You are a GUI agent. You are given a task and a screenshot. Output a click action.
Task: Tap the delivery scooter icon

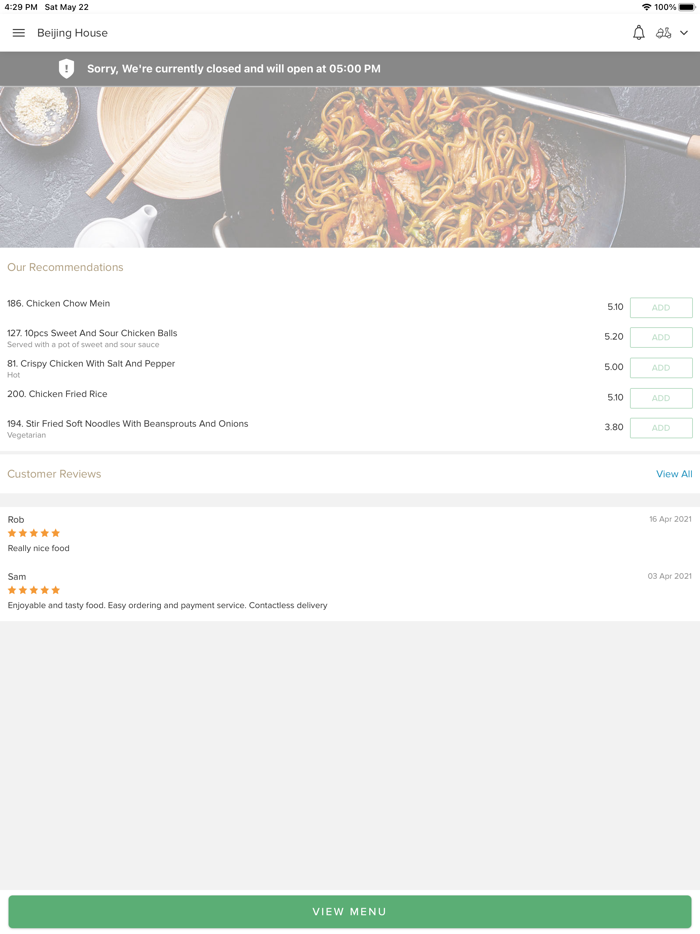[x=663, y=33]
